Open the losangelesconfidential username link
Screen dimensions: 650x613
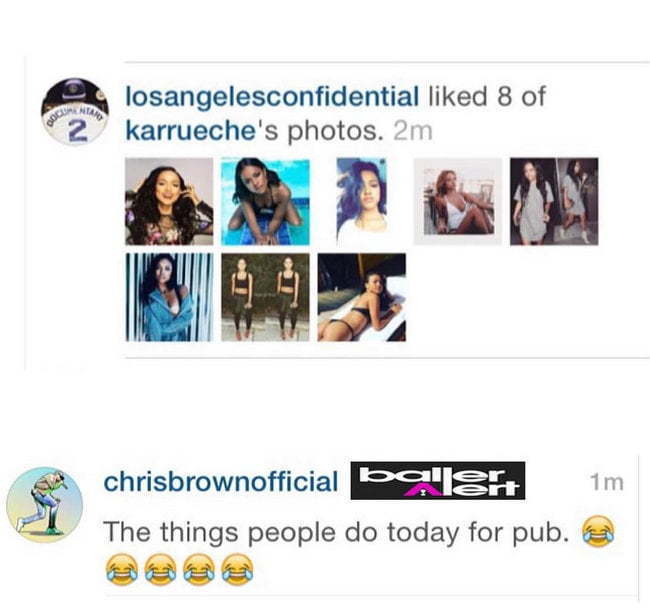(272, 96)
